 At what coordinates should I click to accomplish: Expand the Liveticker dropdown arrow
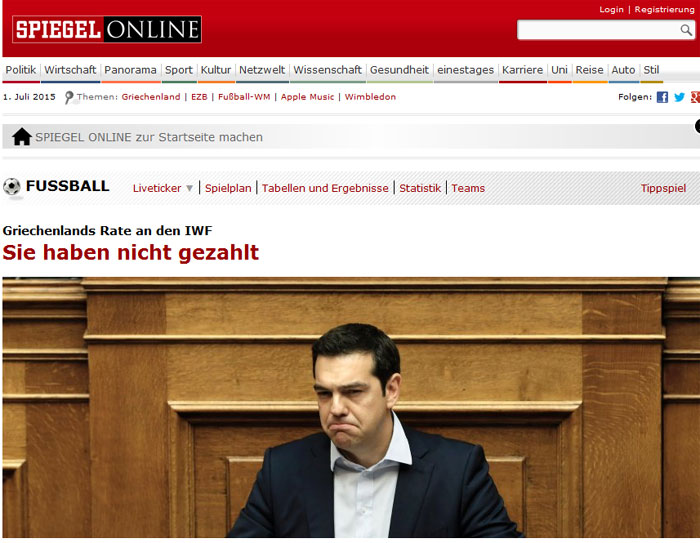(x=189, y=188)
